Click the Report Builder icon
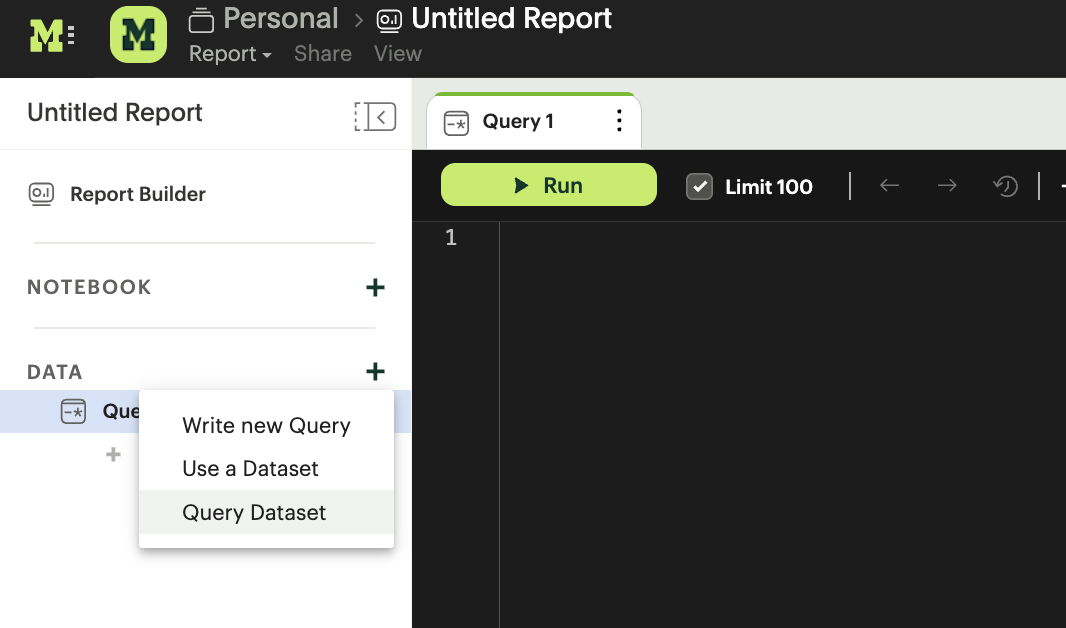The image size is (1066, 628). click(40, 195)
